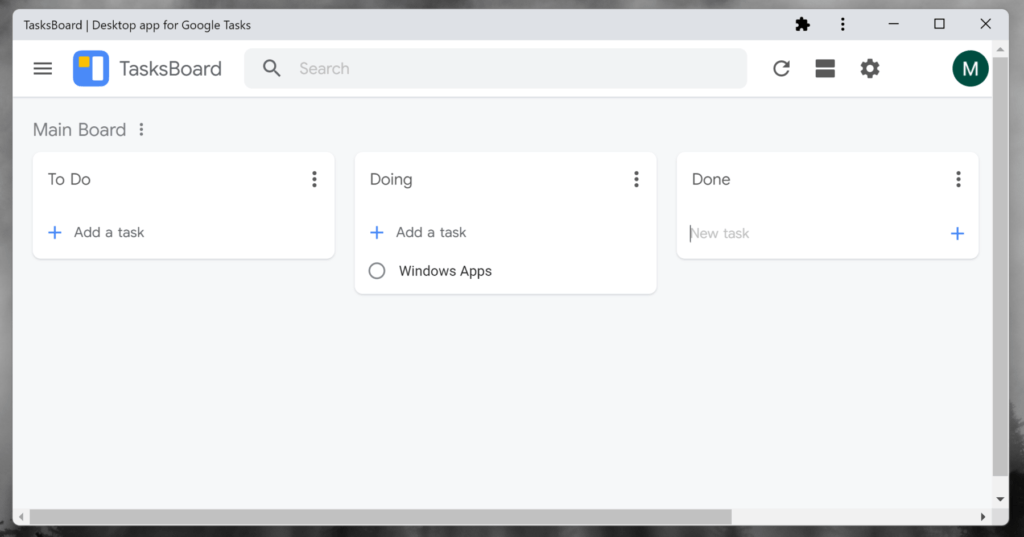The height and width of the screenshot is (537, 1024).
Task: Click the Done list title
Action: pos(711,179)
